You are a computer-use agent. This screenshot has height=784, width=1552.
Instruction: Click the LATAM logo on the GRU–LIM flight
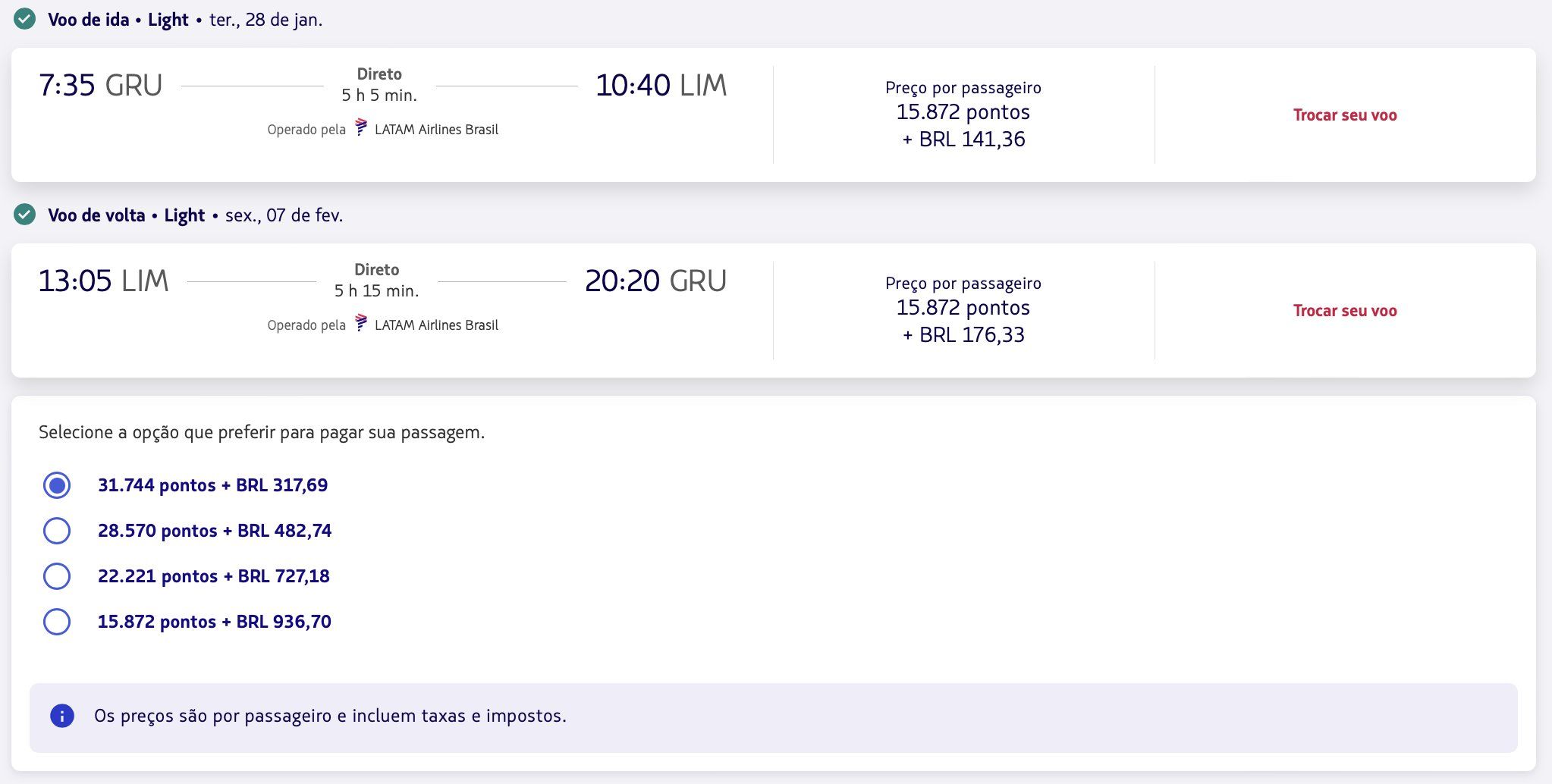(x=361, y=127)
